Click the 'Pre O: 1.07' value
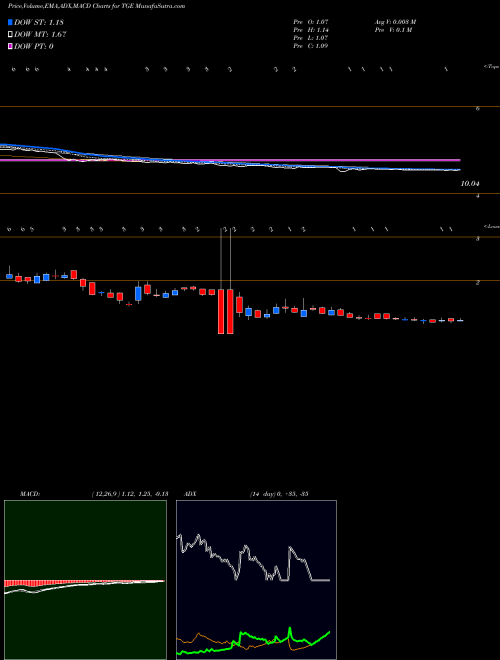 (x=312, y=22)
